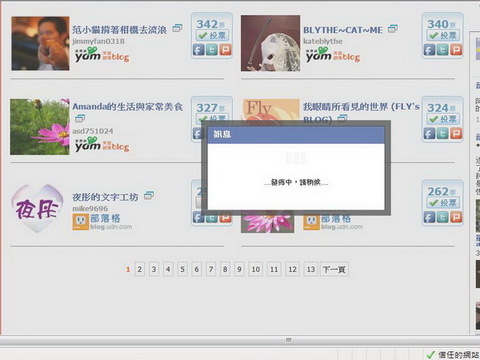The image size is (480, 360).
Task: Share the 324-vote entry on Plurk
Action: pos(456,134)
